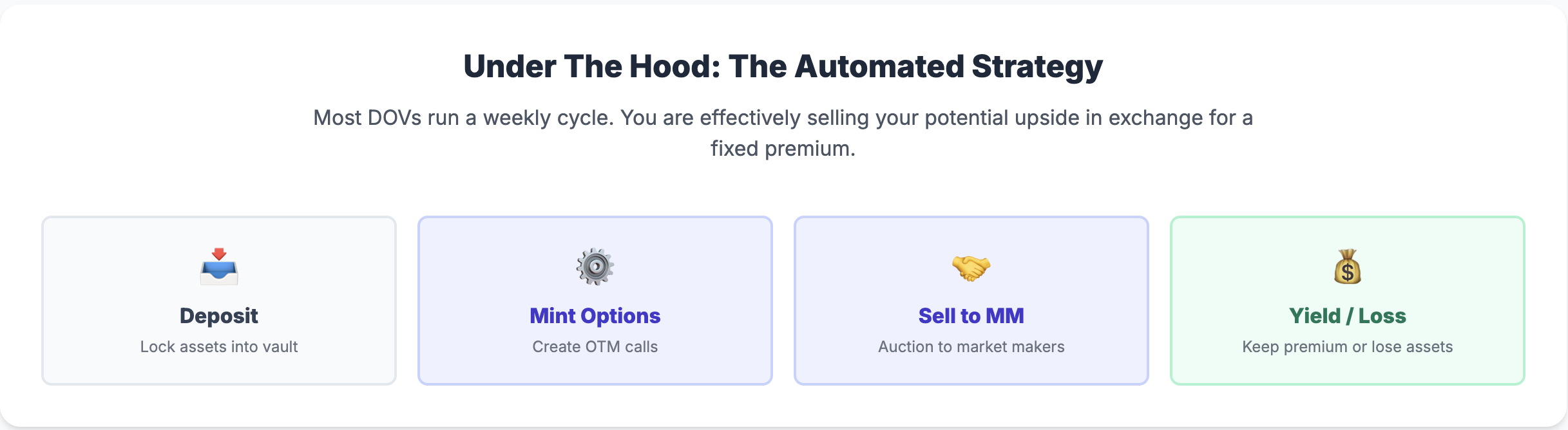Select the Mint Options heading

click(595, 316)
